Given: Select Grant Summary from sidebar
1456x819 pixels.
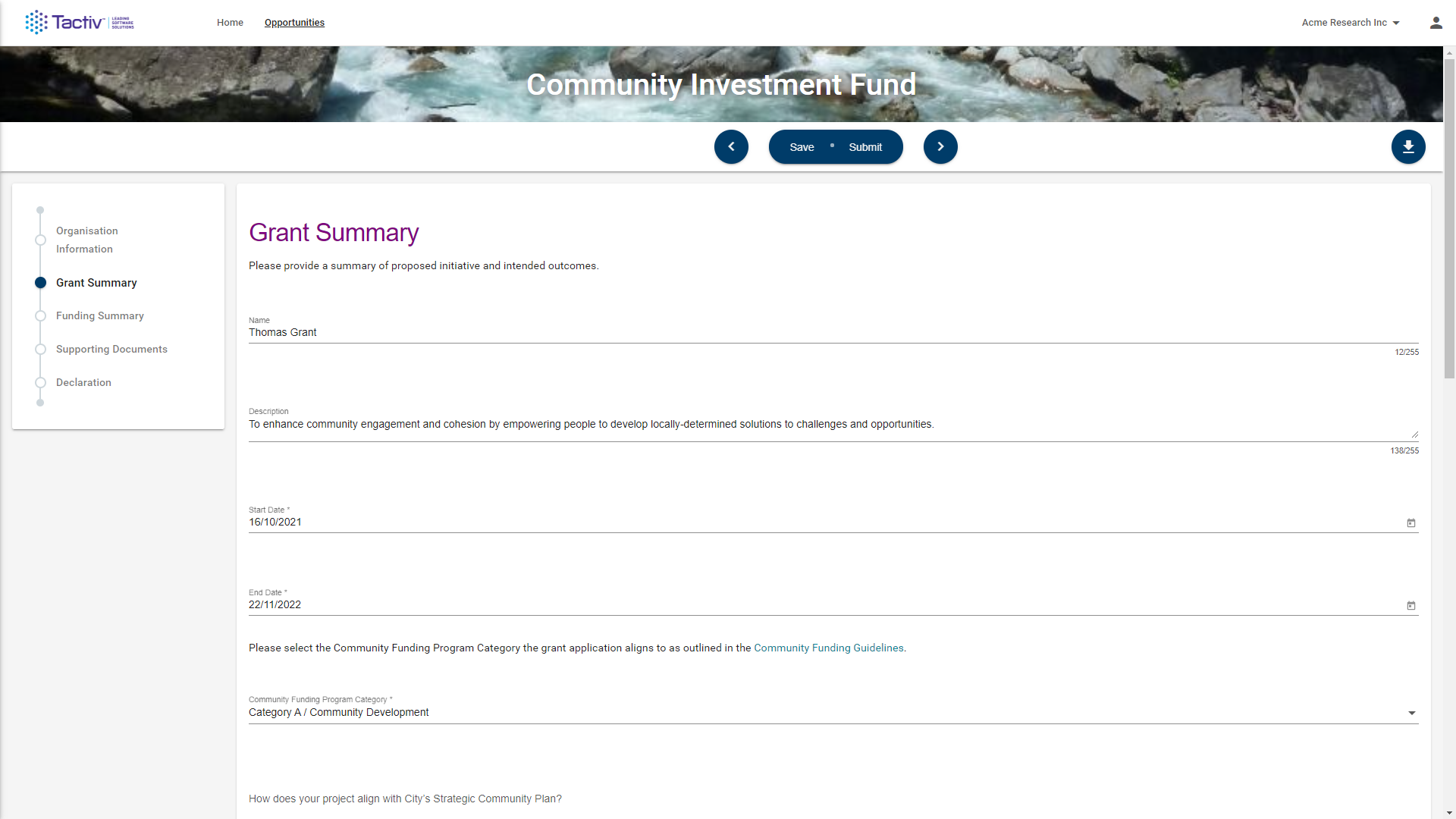Looking at the screenshot, I should tap(97, 282).
